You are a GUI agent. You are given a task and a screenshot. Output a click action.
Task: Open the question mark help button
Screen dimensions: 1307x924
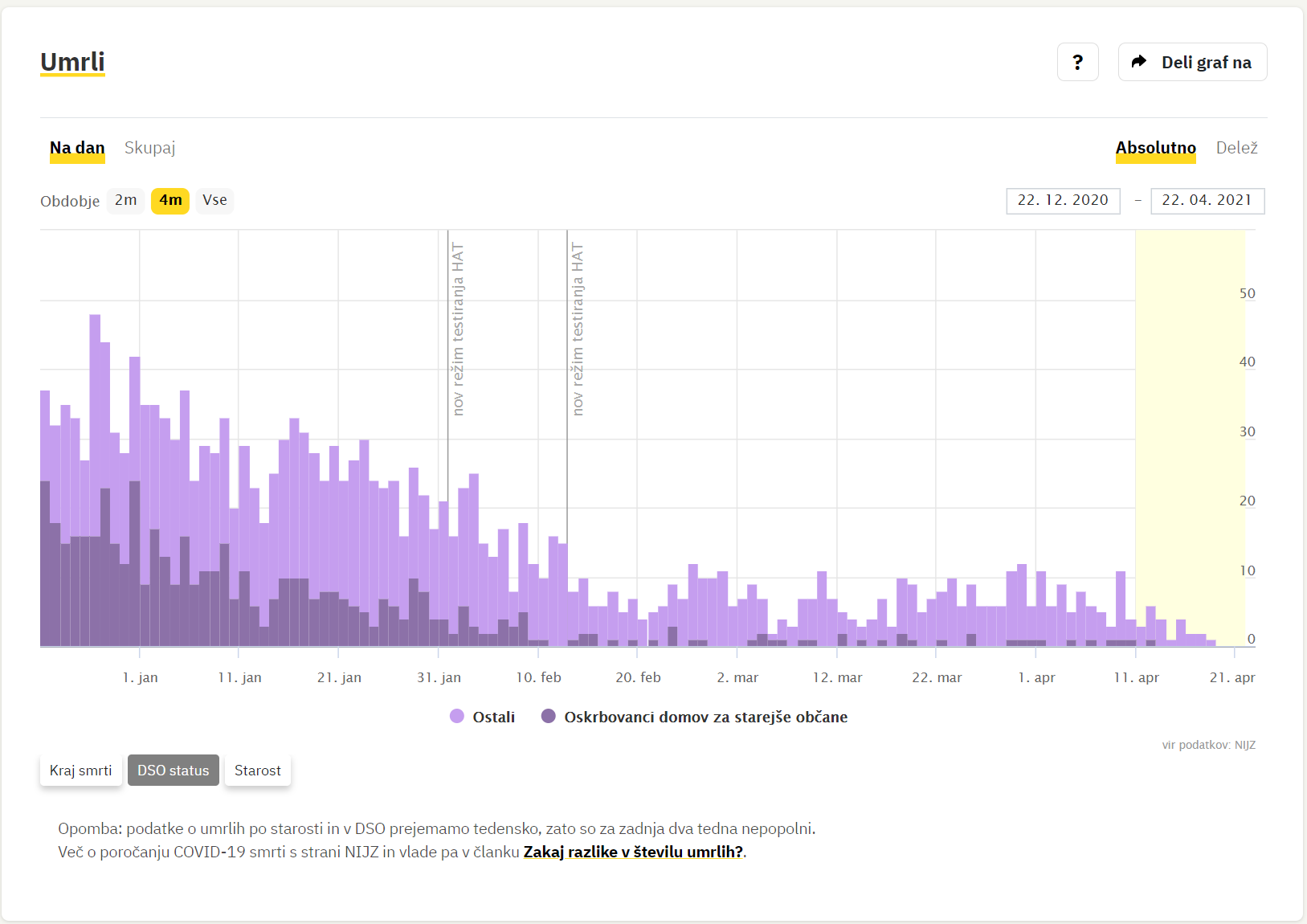click(x=1077, y=62)
